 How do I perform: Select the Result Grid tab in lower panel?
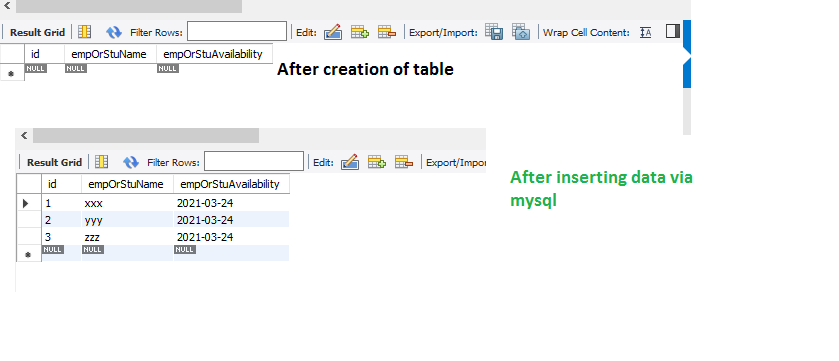tap(54, 162)
